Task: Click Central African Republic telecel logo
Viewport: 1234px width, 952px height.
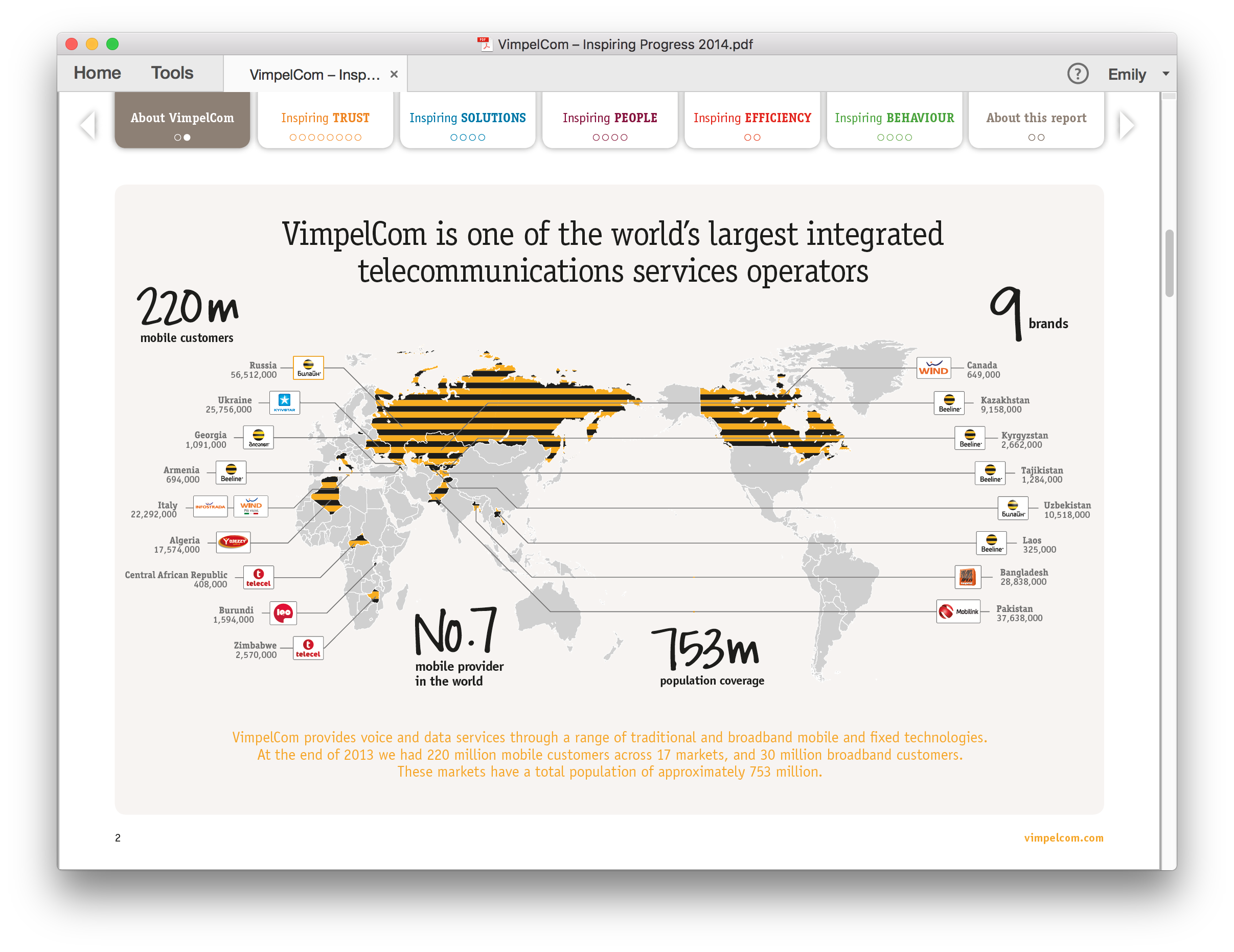Action: (258, 577)
